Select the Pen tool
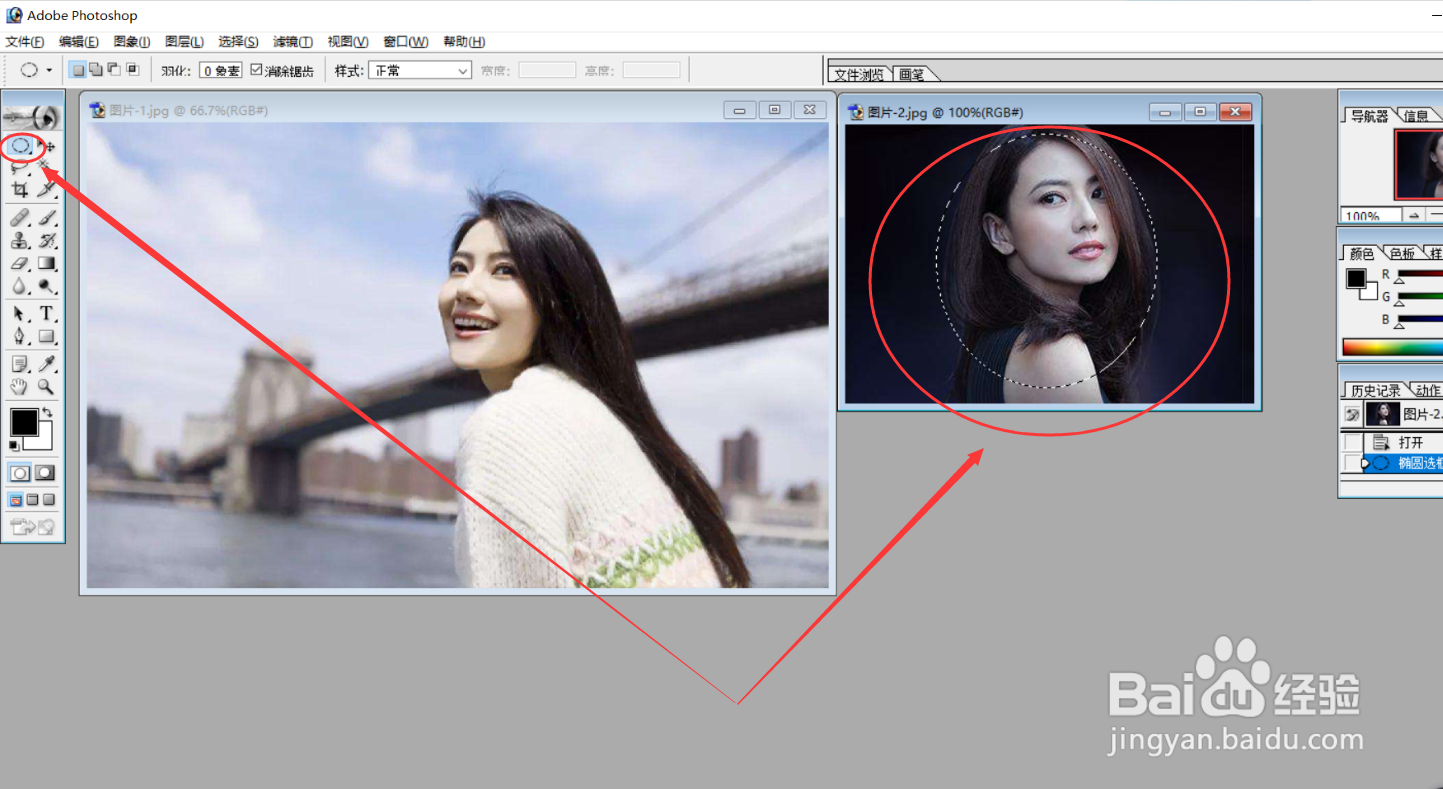 click(20, 336)
